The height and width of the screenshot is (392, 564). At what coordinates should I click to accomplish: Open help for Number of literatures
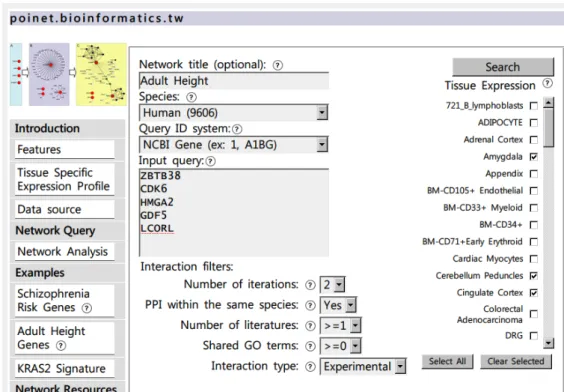[310, 326]
